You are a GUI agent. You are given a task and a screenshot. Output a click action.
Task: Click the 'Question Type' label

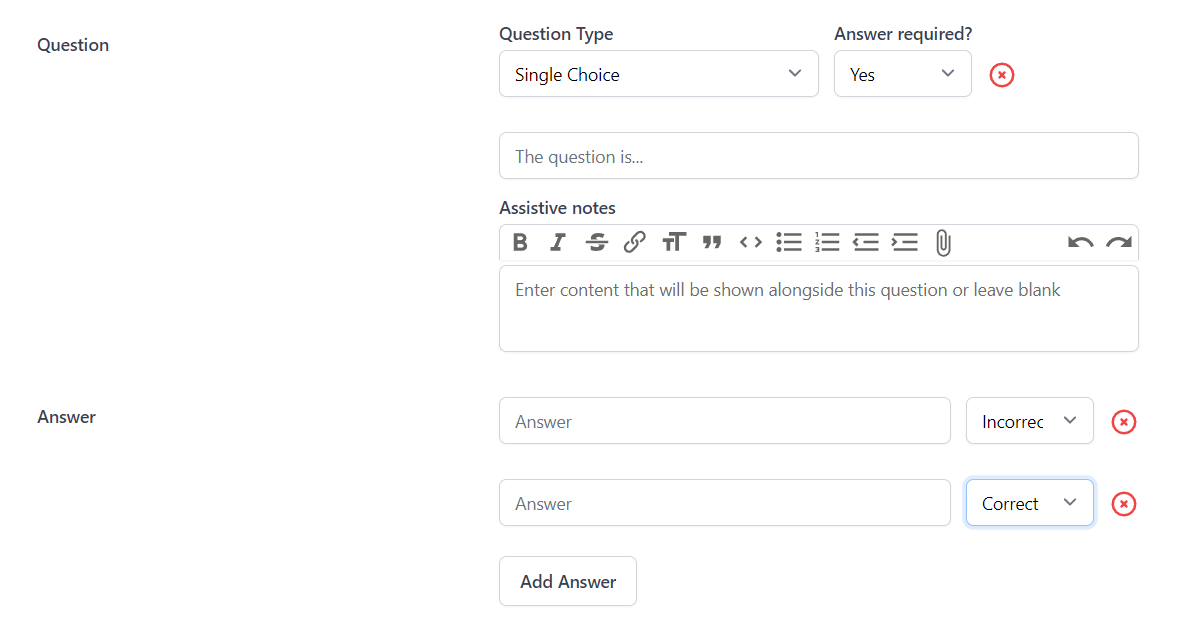(556, 35)
